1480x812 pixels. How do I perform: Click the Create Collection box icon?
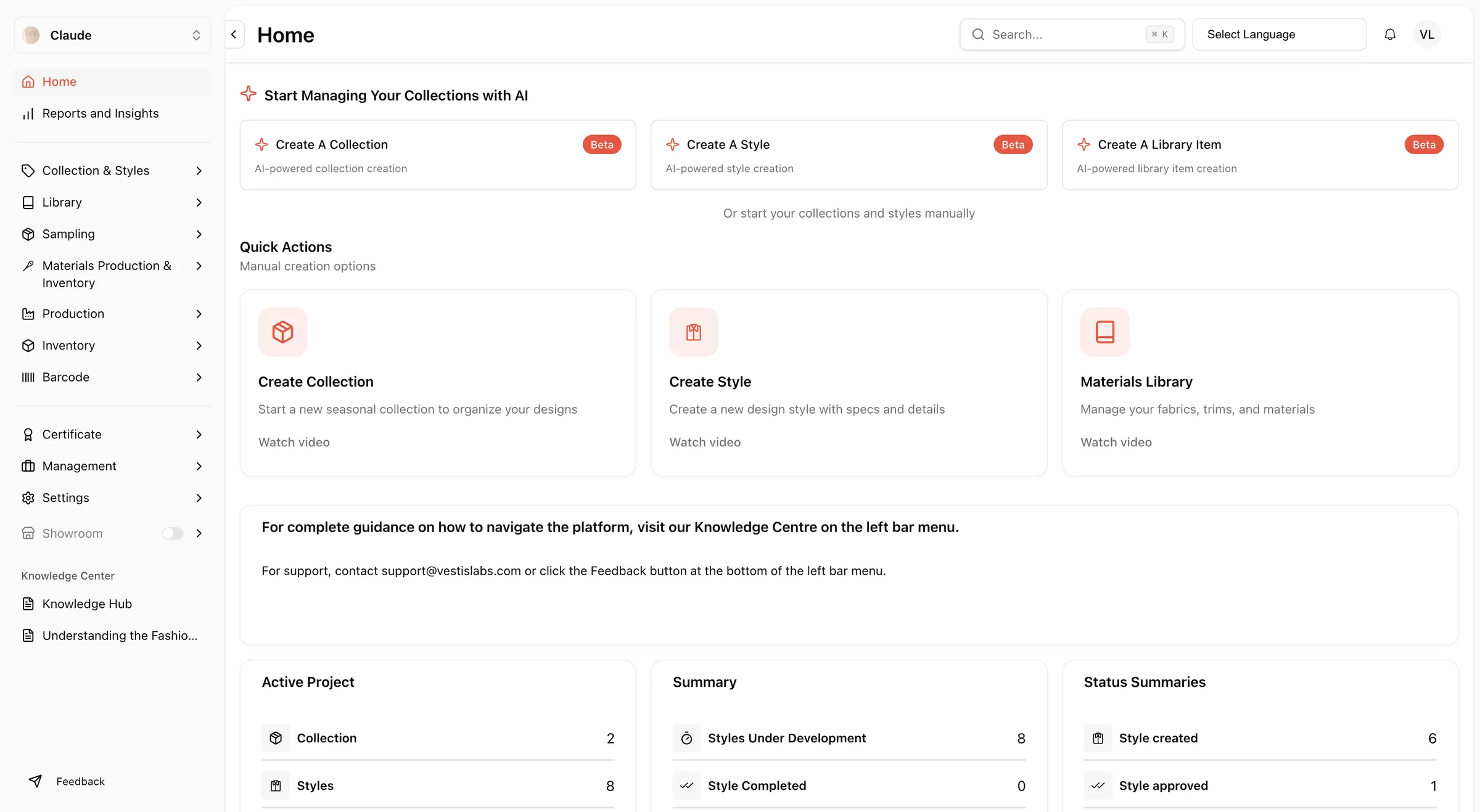[282, 332]
